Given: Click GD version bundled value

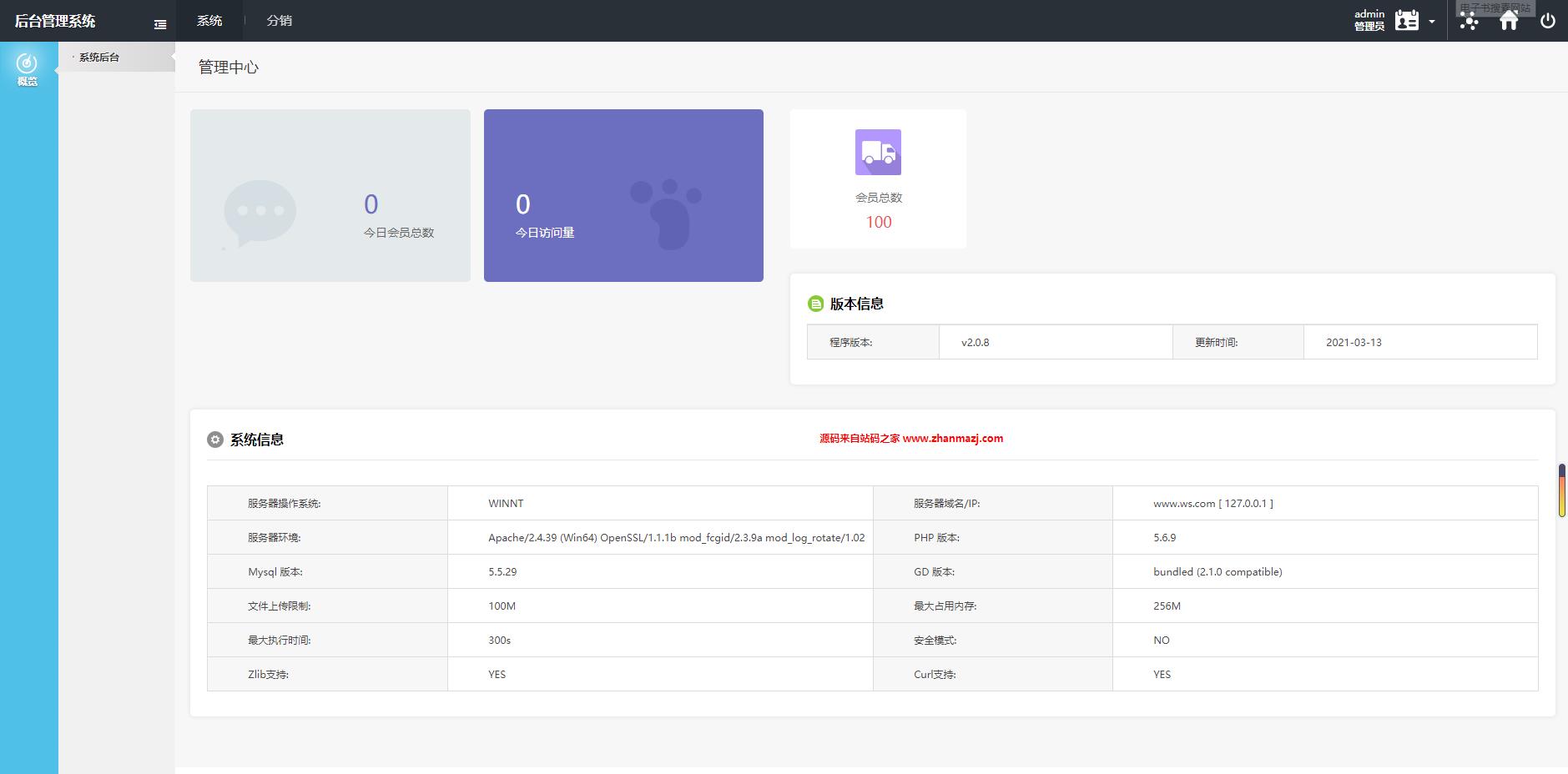Looking at the screenshot, I should click(1218, 572).
